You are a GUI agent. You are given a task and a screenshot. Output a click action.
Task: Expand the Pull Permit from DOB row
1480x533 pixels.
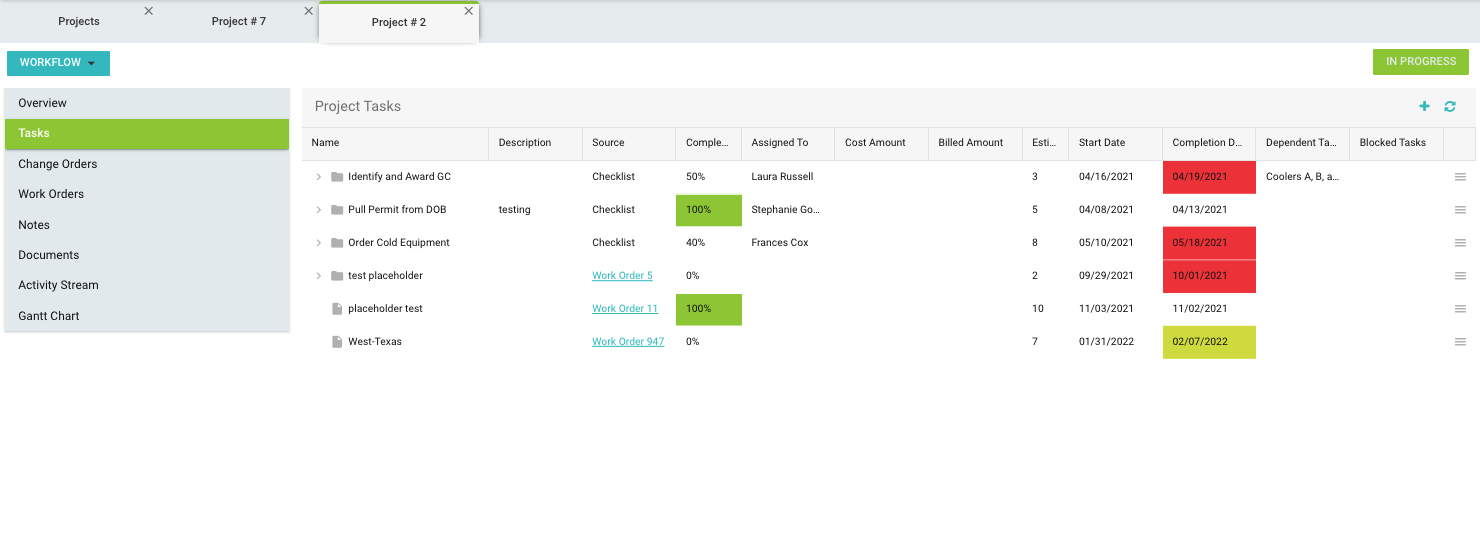(x=318, y=210)
